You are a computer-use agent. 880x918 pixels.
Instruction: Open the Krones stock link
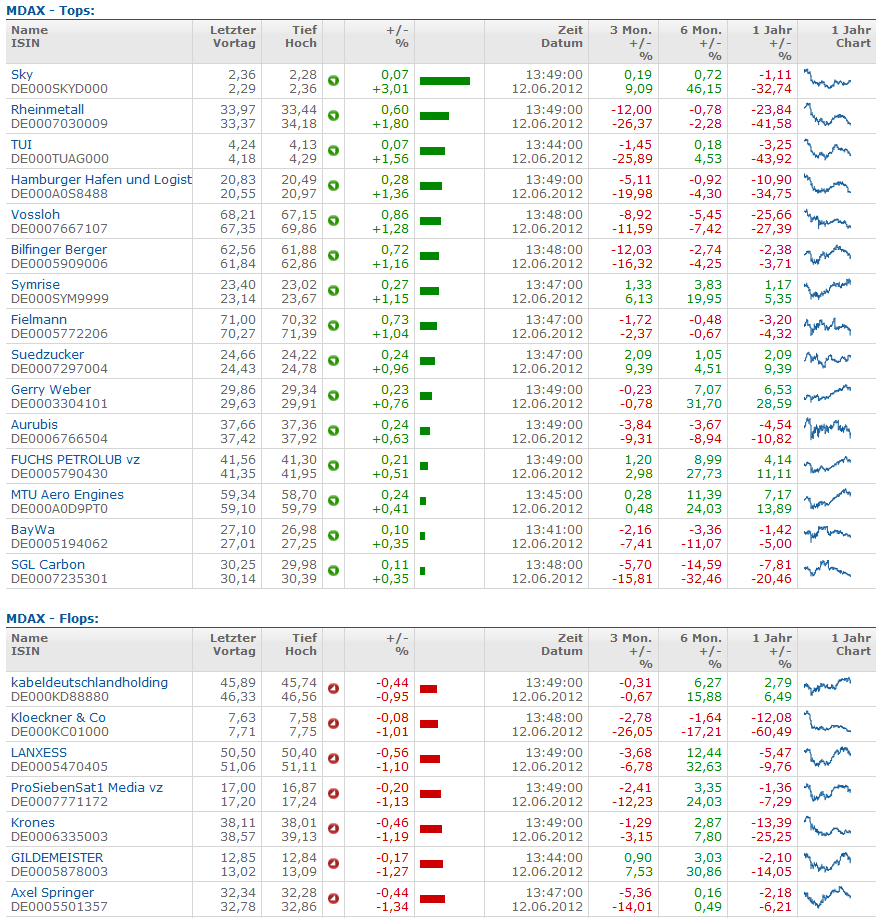point(33,823)
